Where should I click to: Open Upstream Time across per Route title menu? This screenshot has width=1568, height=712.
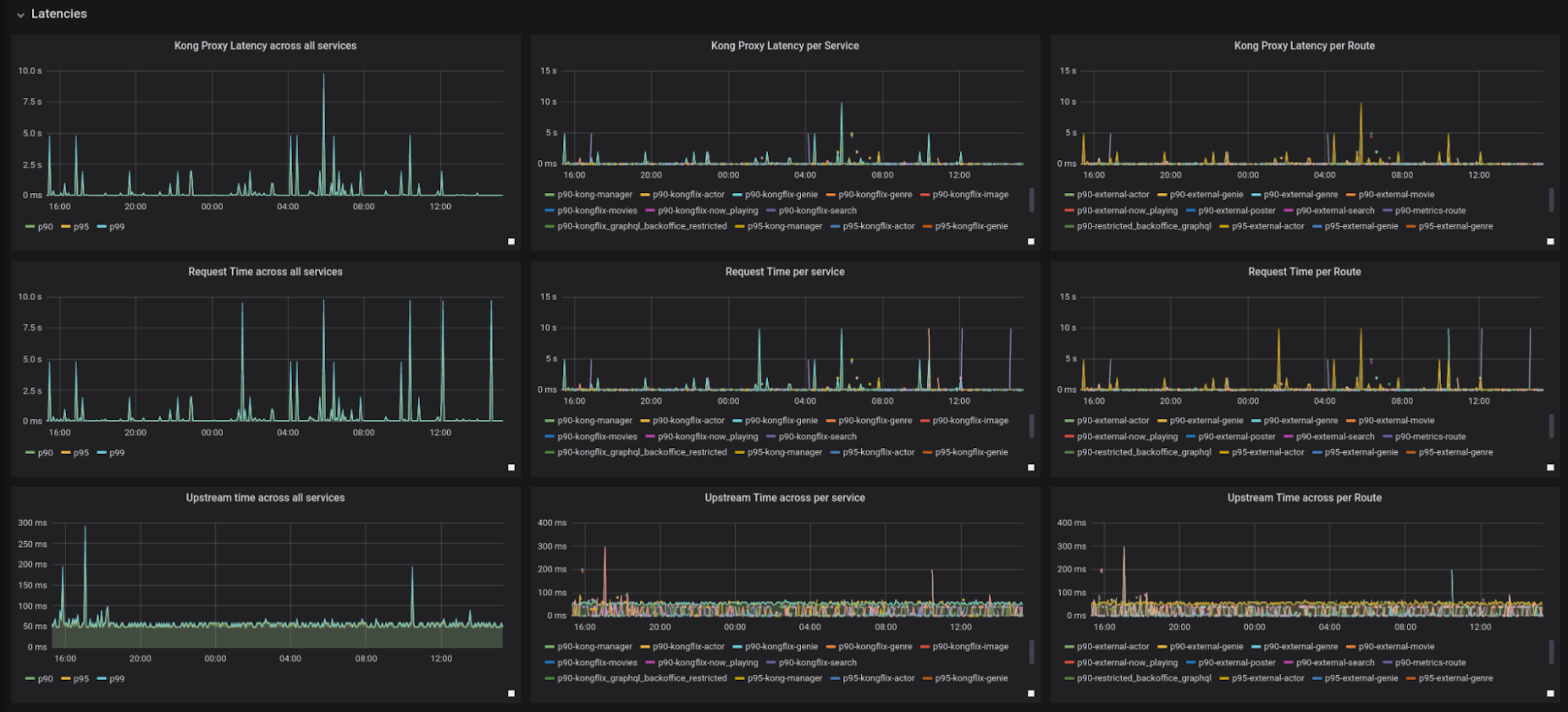coord(1304,498)
